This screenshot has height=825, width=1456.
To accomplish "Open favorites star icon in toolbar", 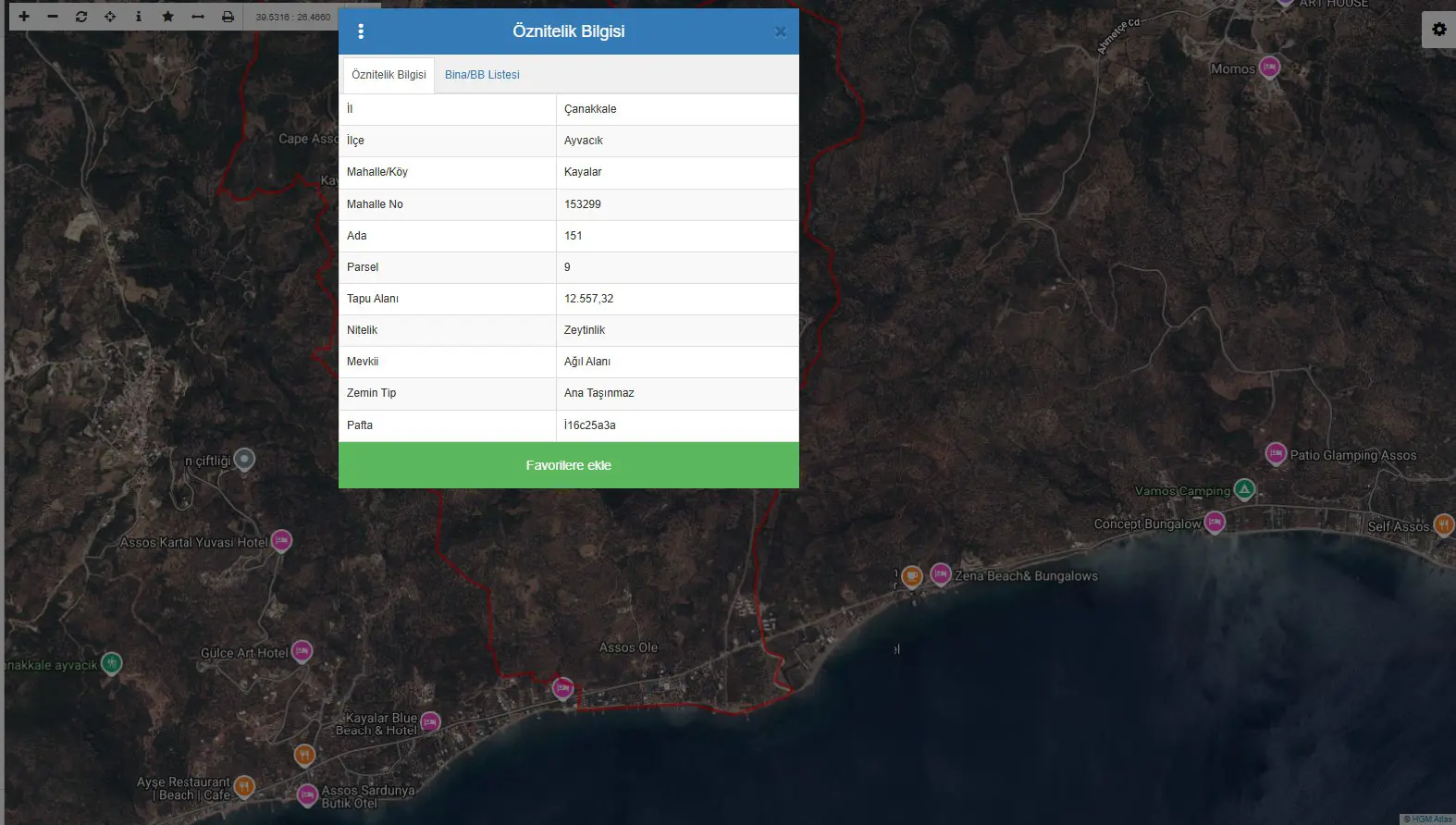I will (167, 17).
